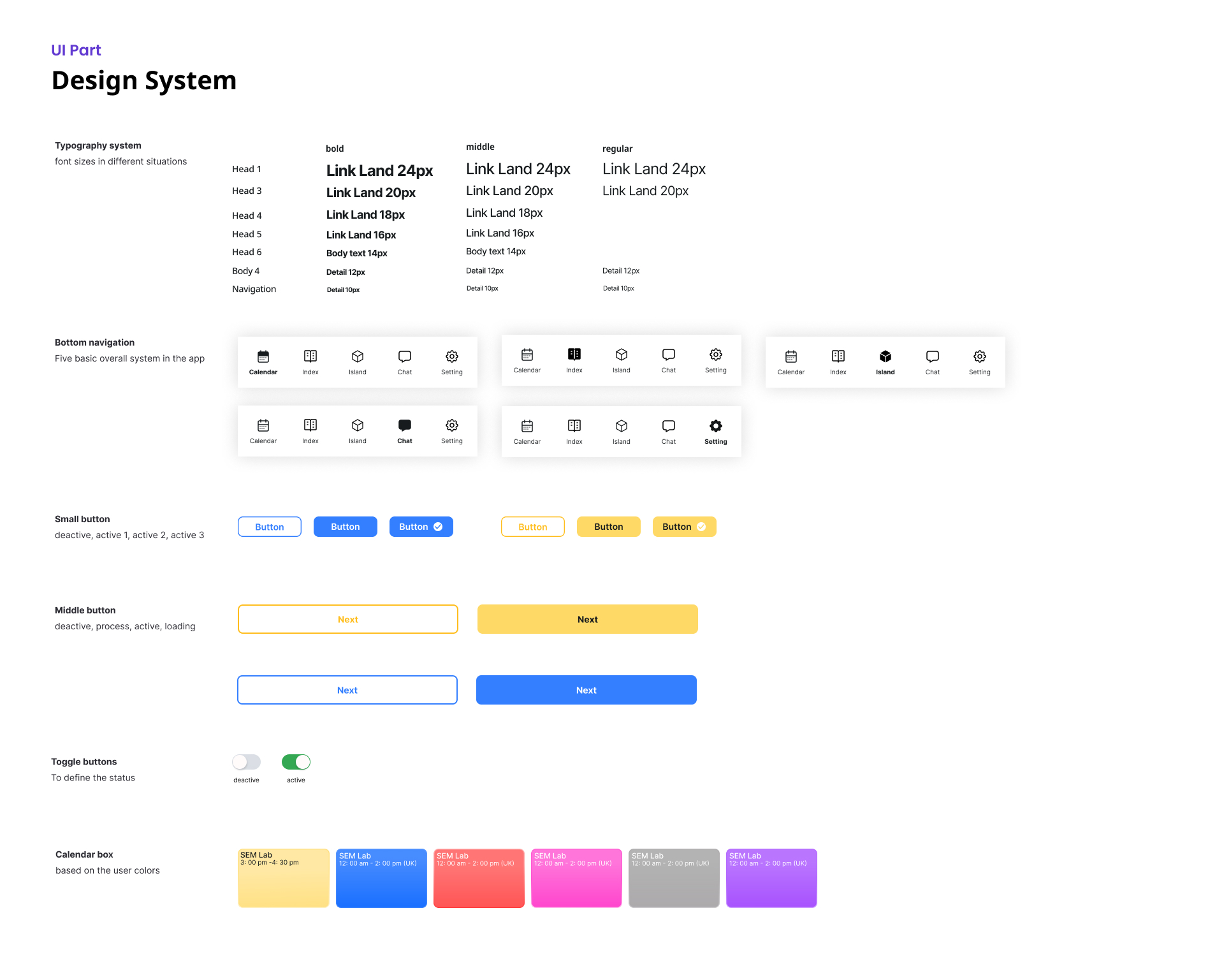
Task: Click the solid yellow small Button
Action: click(x=609, y=527)
